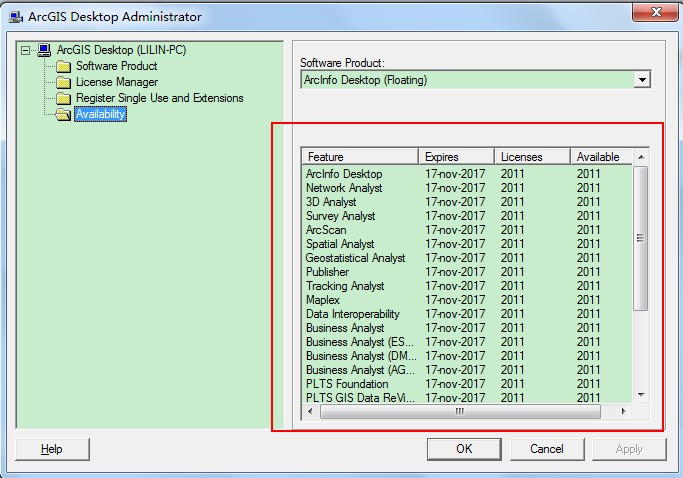Image resolution: width=683 pixels, height=478 pixels.
Task: Select the ArcInfo Desktop feature row
Action: (467, 174)
